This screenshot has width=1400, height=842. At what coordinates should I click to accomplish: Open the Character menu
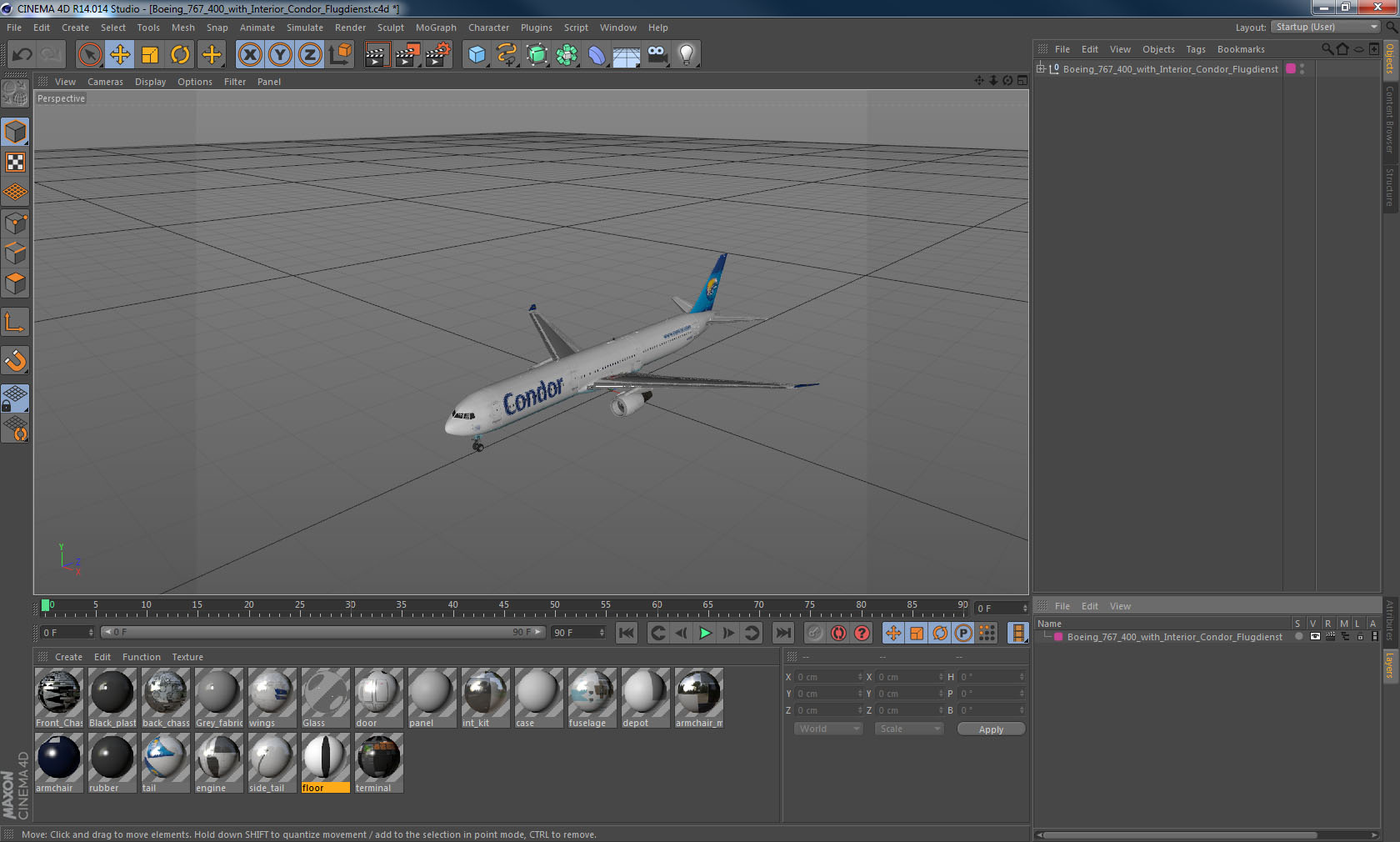click(x=488, y=28)
